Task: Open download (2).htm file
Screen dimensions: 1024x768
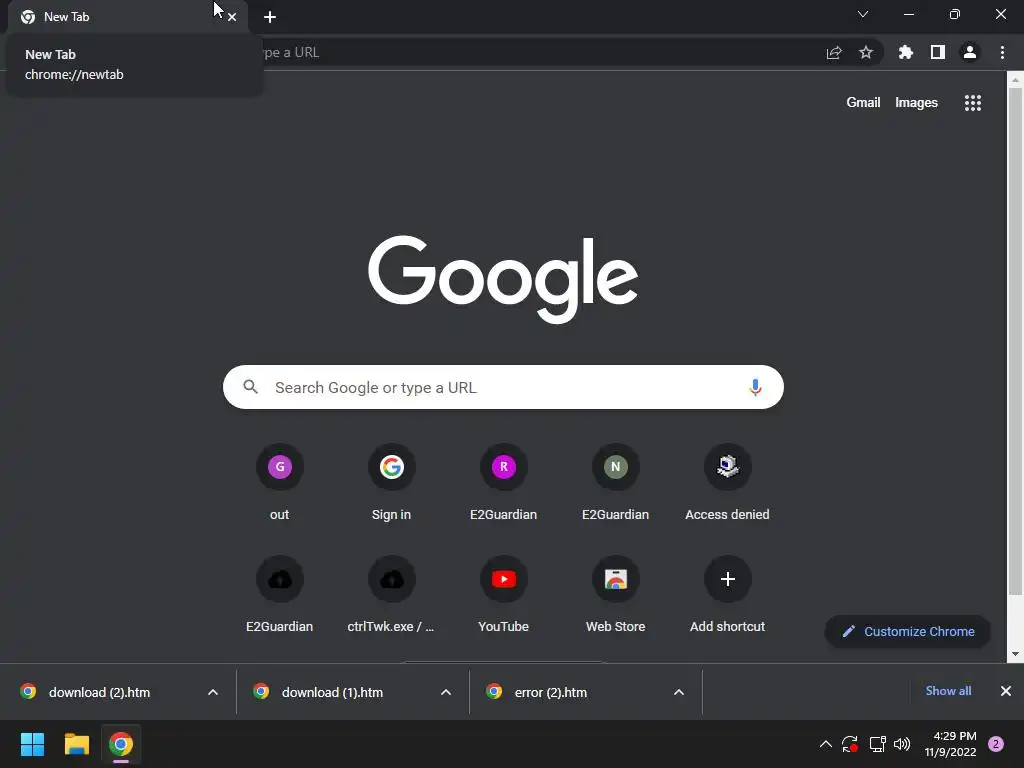Action: [98, 692]
